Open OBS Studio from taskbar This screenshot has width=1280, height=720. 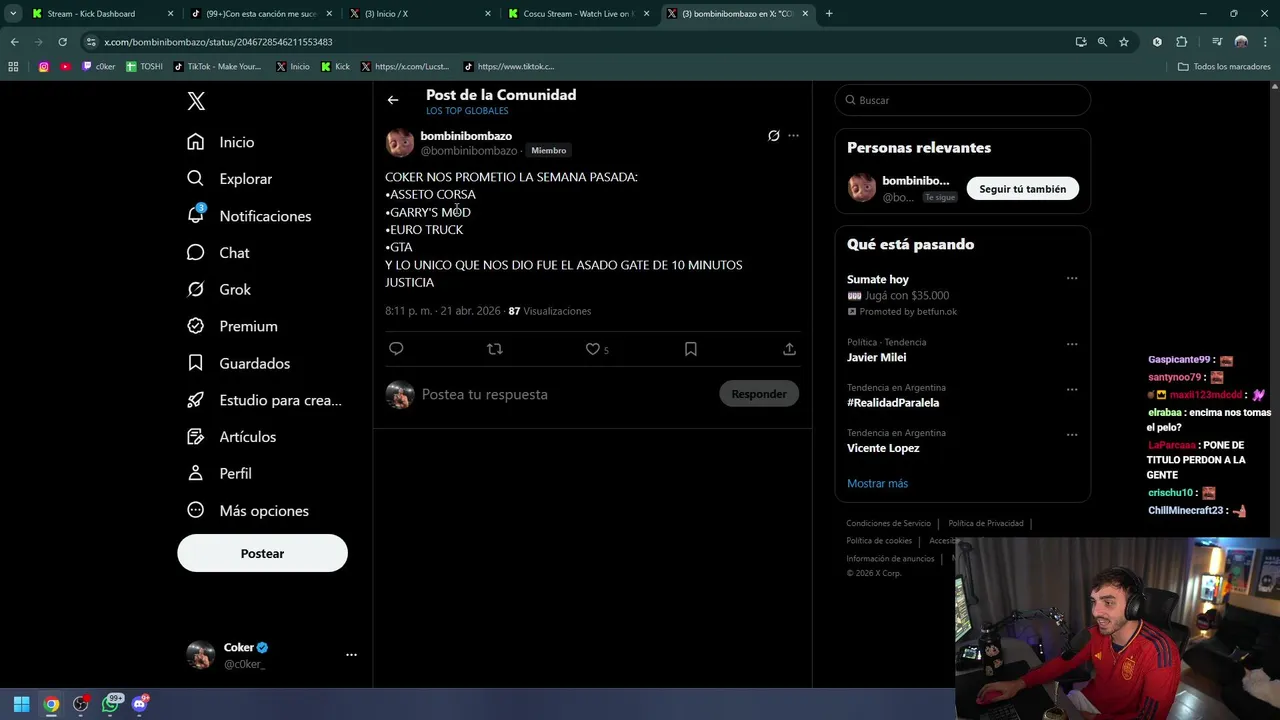tap(81, 704)
